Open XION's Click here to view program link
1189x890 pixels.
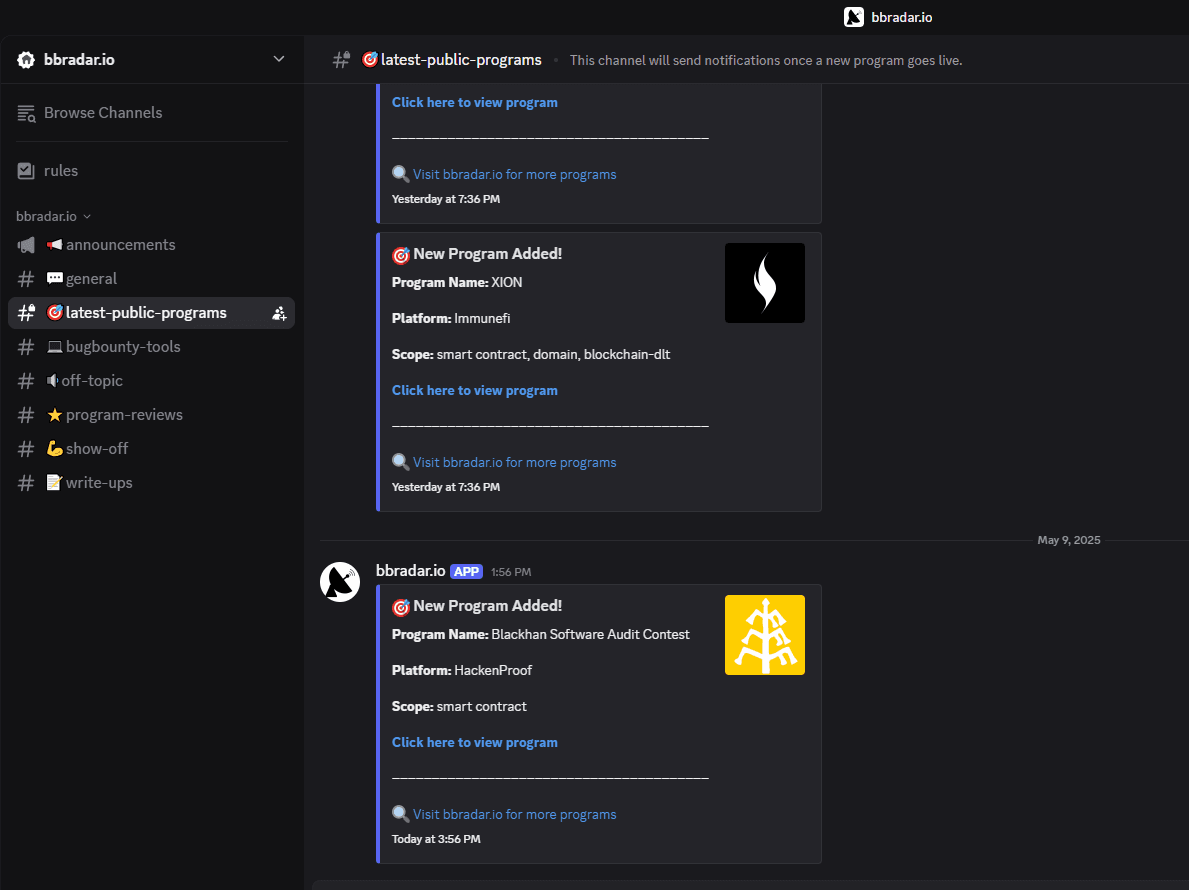pos(475,390)
